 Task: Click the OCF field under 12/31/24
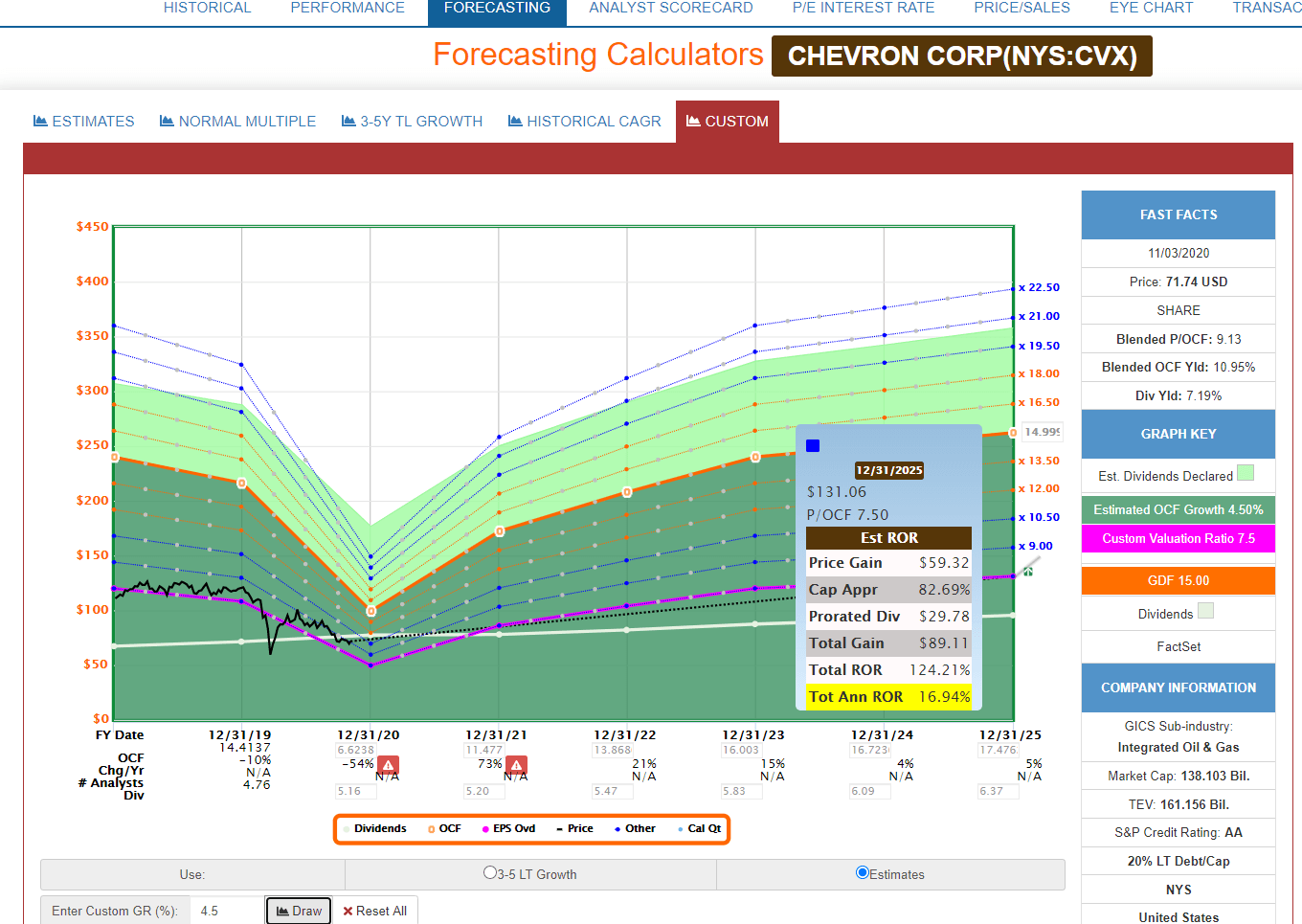(869, 750)
